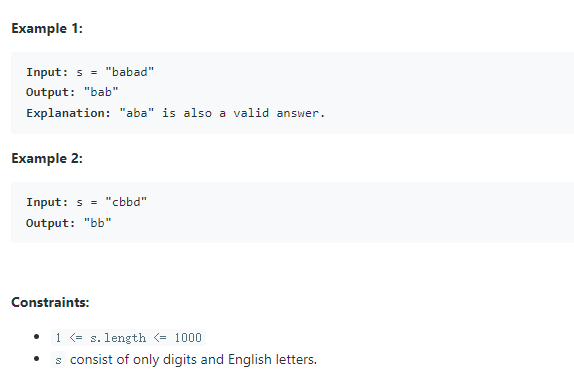The width and height of the screenshot is (574, 382).
Task: Click the bold 'Explanation:' label
Action: pyautogui.click(x=68, y=113)
